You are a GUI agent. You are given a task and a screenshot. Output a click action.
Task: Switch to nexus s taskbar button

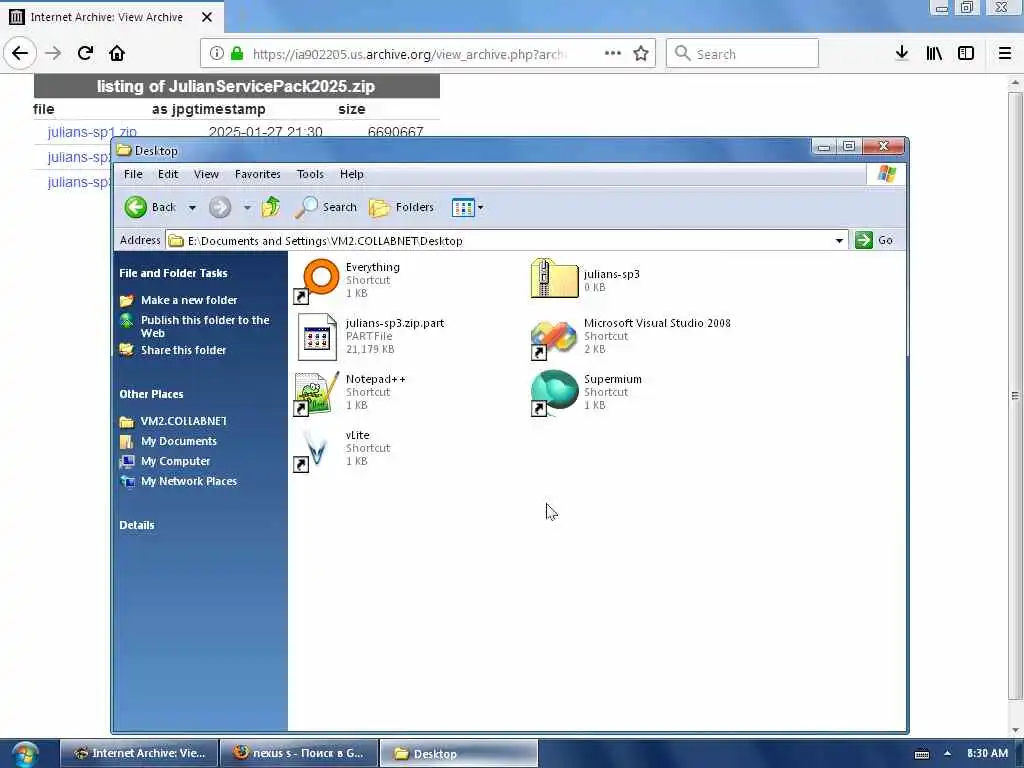299,753
